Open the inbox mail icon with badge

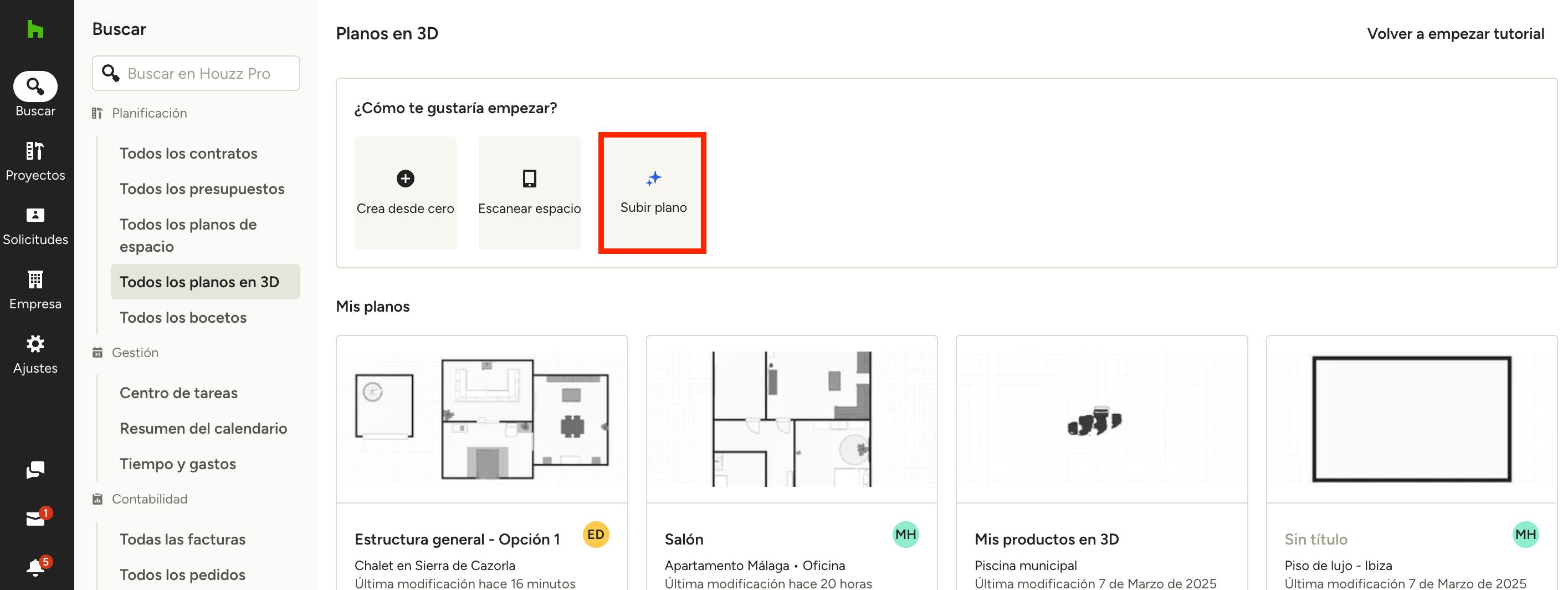(35, 518)
